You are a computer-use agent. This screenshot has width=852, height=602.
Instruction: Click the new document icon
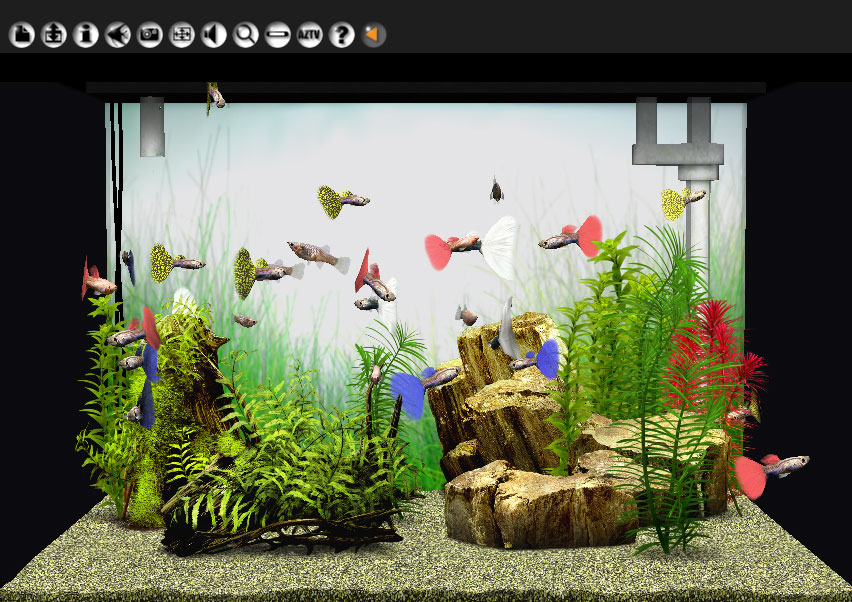click(21, 36)
